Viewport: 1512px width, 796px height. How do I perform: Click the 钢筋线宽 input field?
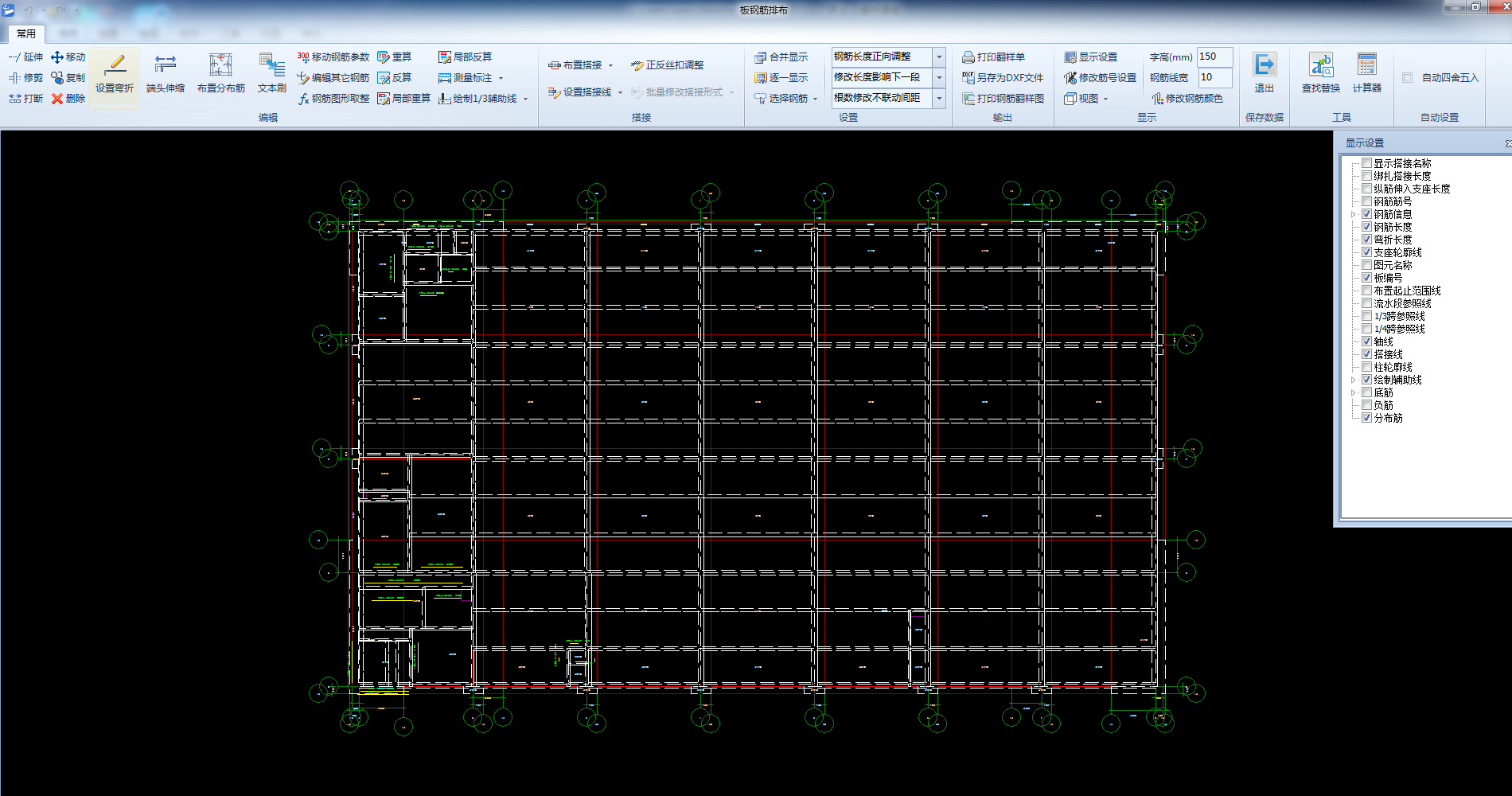pos(1214,77)
